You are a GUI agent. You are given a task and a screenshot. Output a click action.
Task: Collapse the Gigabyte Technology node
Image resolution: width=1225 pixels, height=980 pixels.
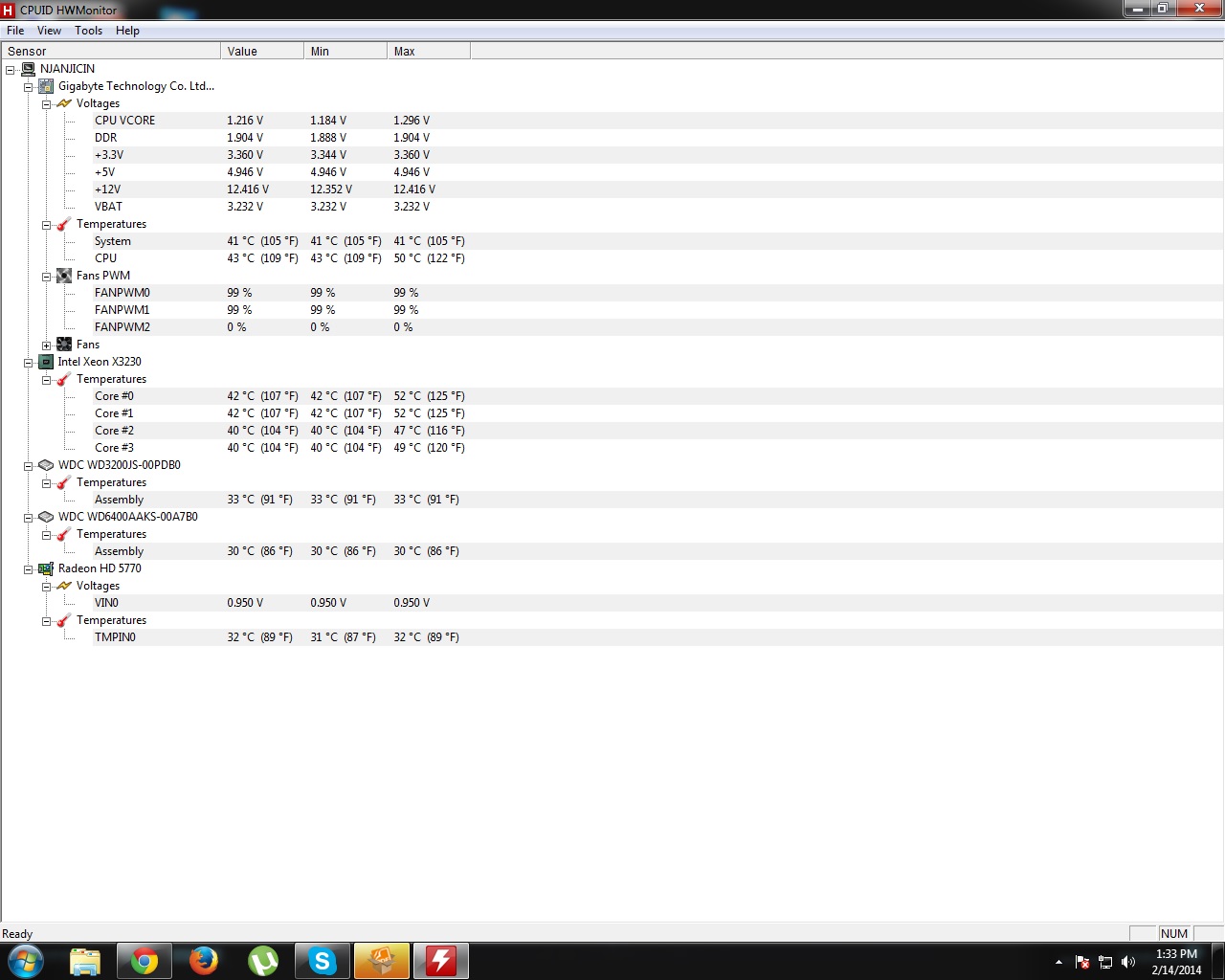tap(28, 87)
